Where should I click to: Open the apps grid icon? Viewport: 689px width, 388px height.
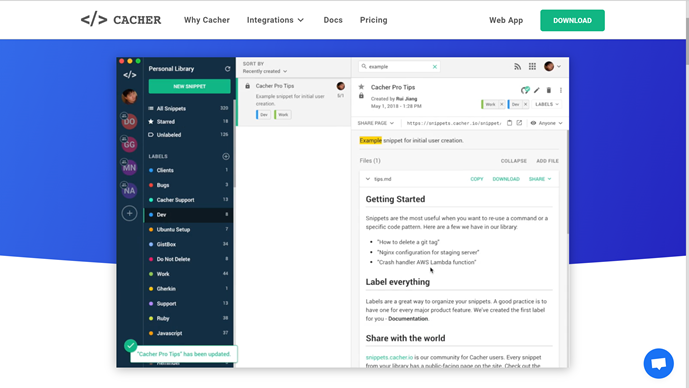tap(532, 66)
